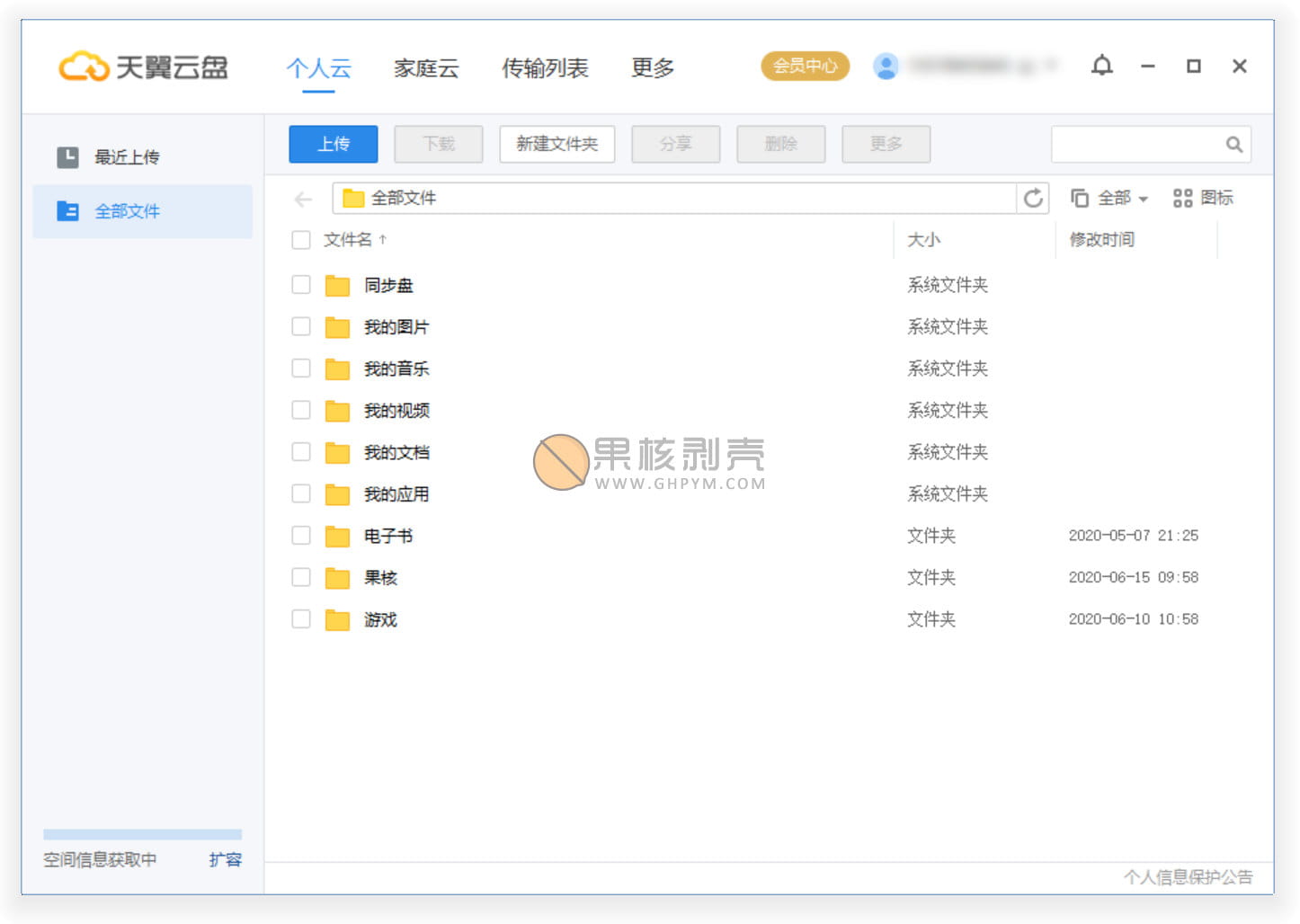Switch to 图标 grid view
The image size is (1300, 924).
coord(1203,198)
